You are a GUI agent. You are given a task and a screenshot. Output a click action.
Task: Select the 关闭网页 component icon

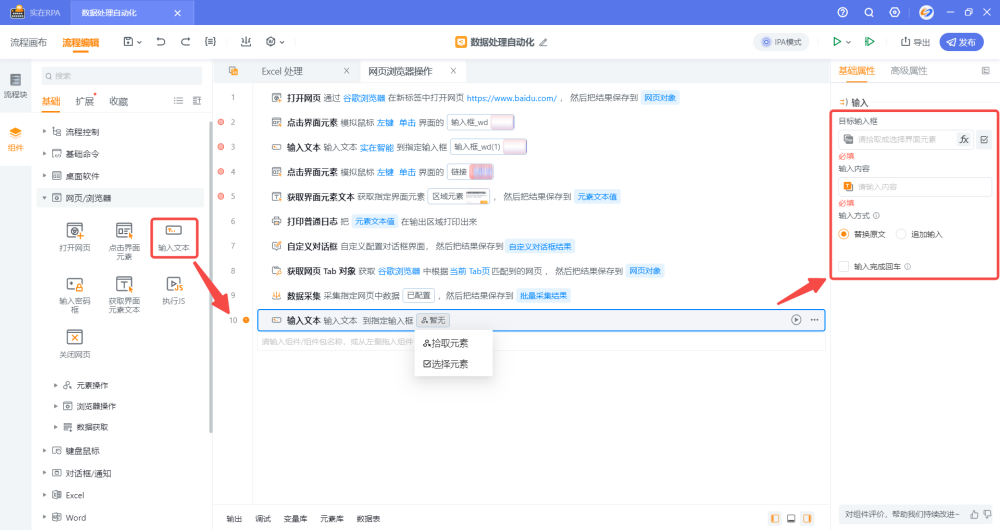click(74, 338)
